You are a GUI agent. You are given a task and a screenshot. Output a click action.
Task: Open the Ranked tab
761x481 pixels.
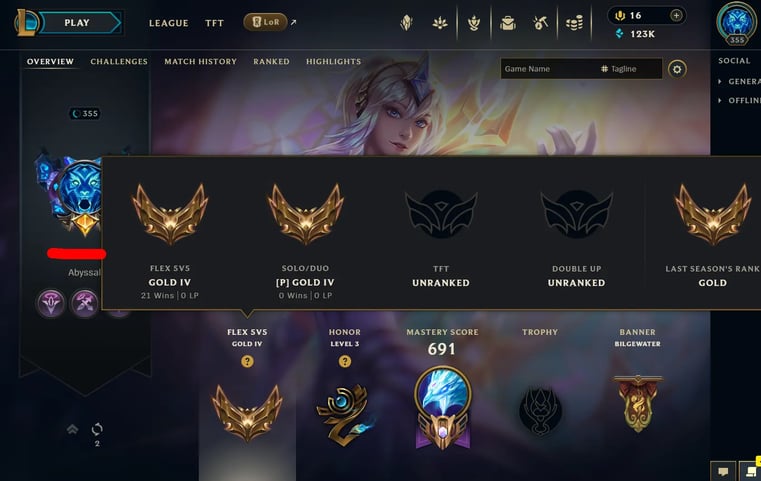point(271,62)
